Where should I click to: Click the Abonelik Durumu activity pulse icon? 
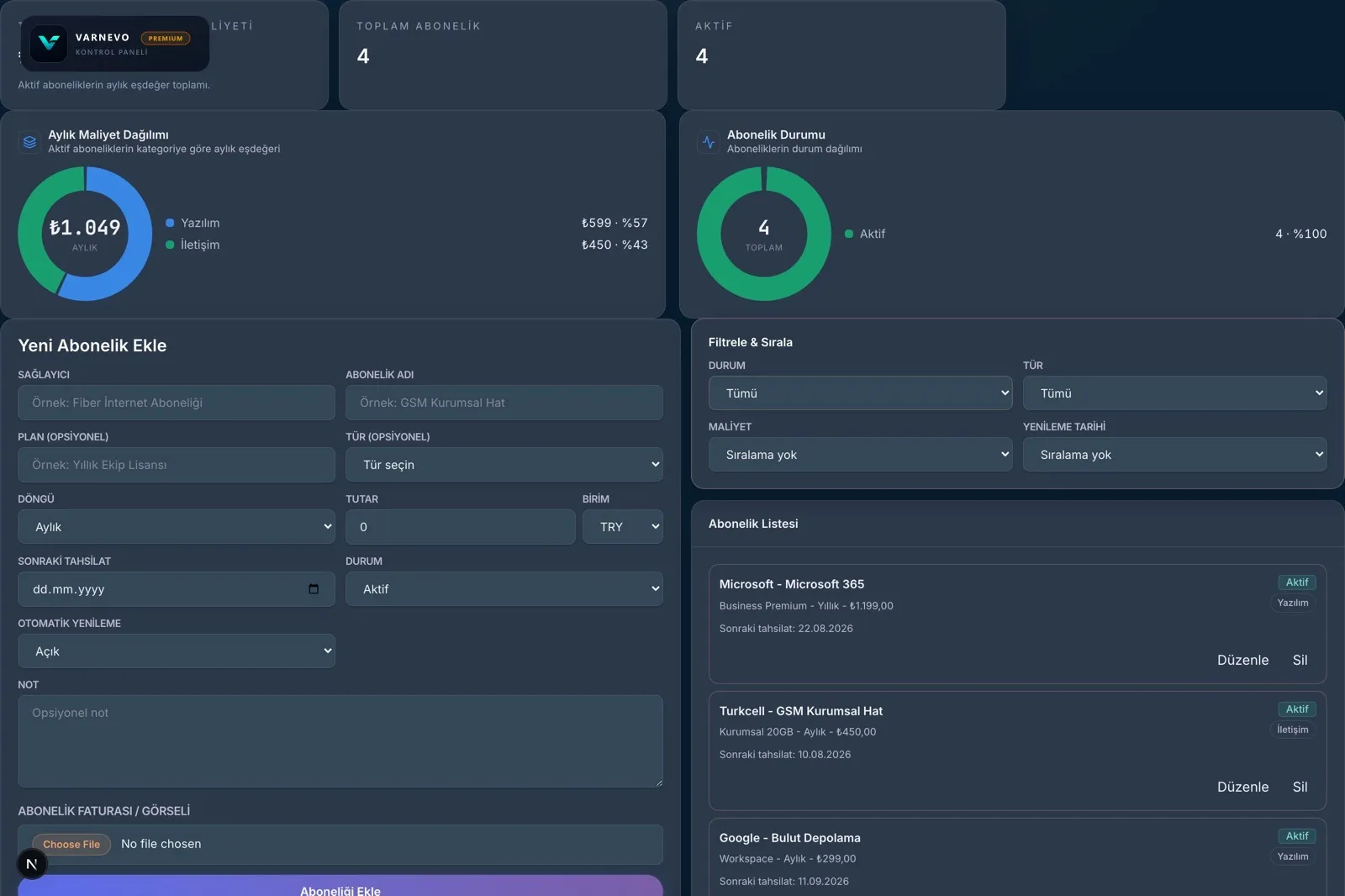click(709, 142)
